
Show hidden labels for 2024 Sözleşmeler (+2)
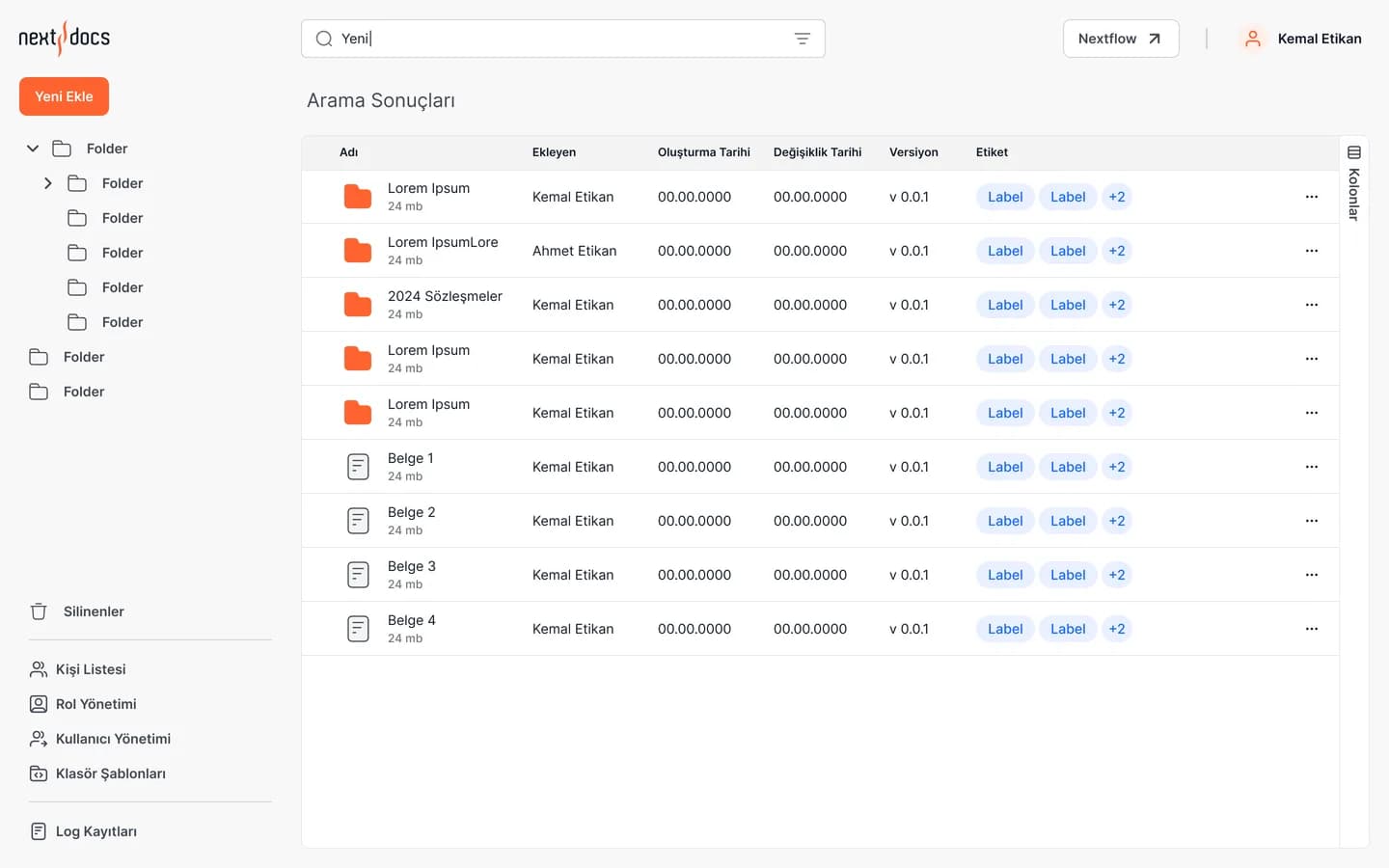tap(1117, 305)
